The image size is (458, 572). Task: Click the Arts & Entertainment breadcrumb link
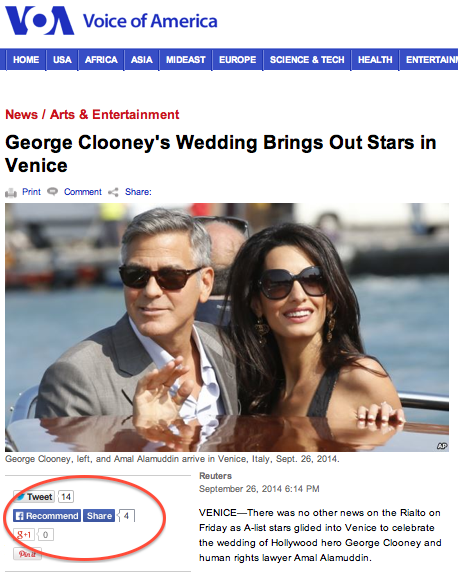click(x=115, y=115)
